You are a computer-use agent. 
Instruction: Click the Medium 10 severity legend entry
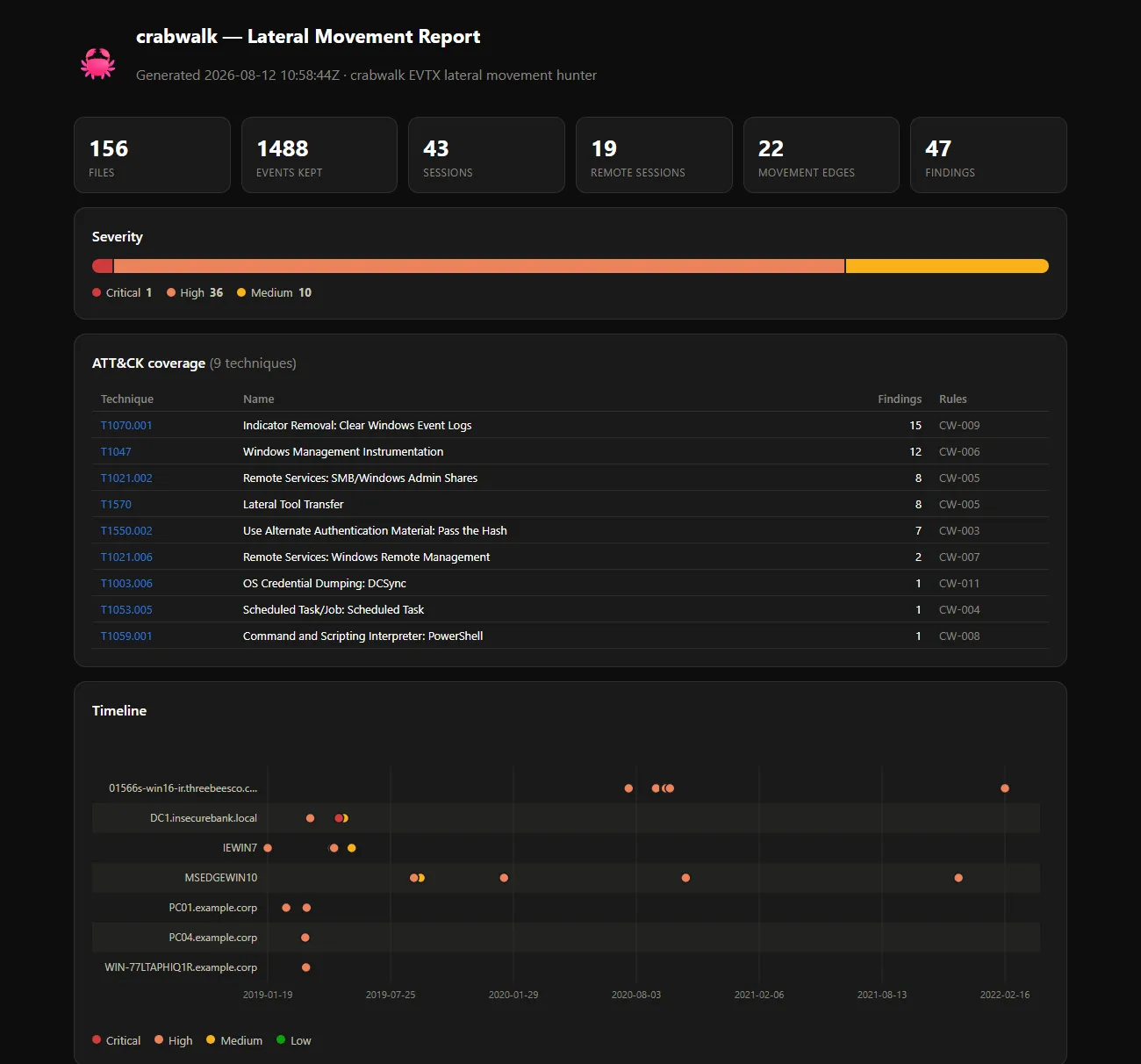274,293
